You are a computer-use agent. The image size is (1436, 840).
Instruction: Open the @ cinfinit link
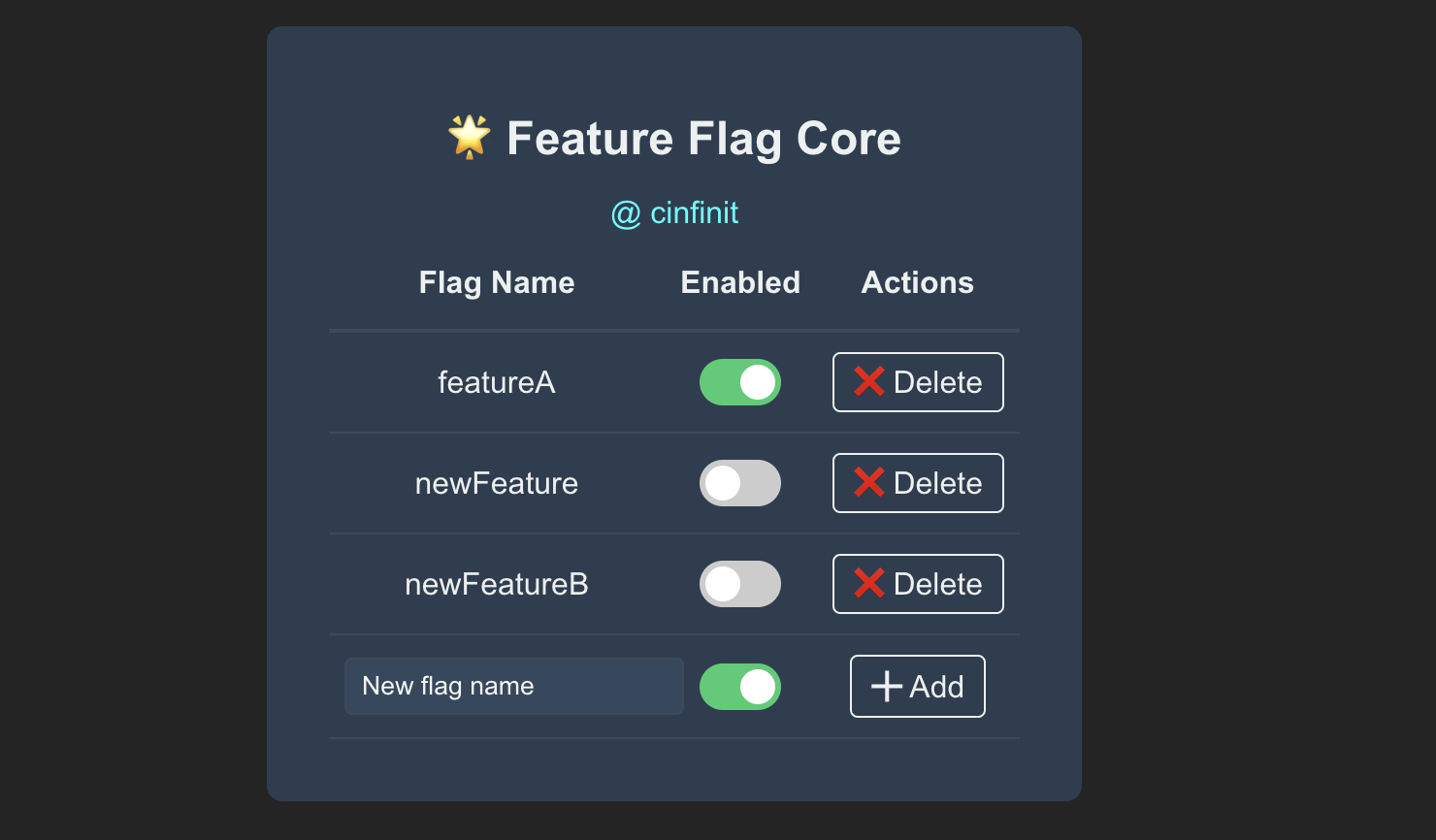674,212
